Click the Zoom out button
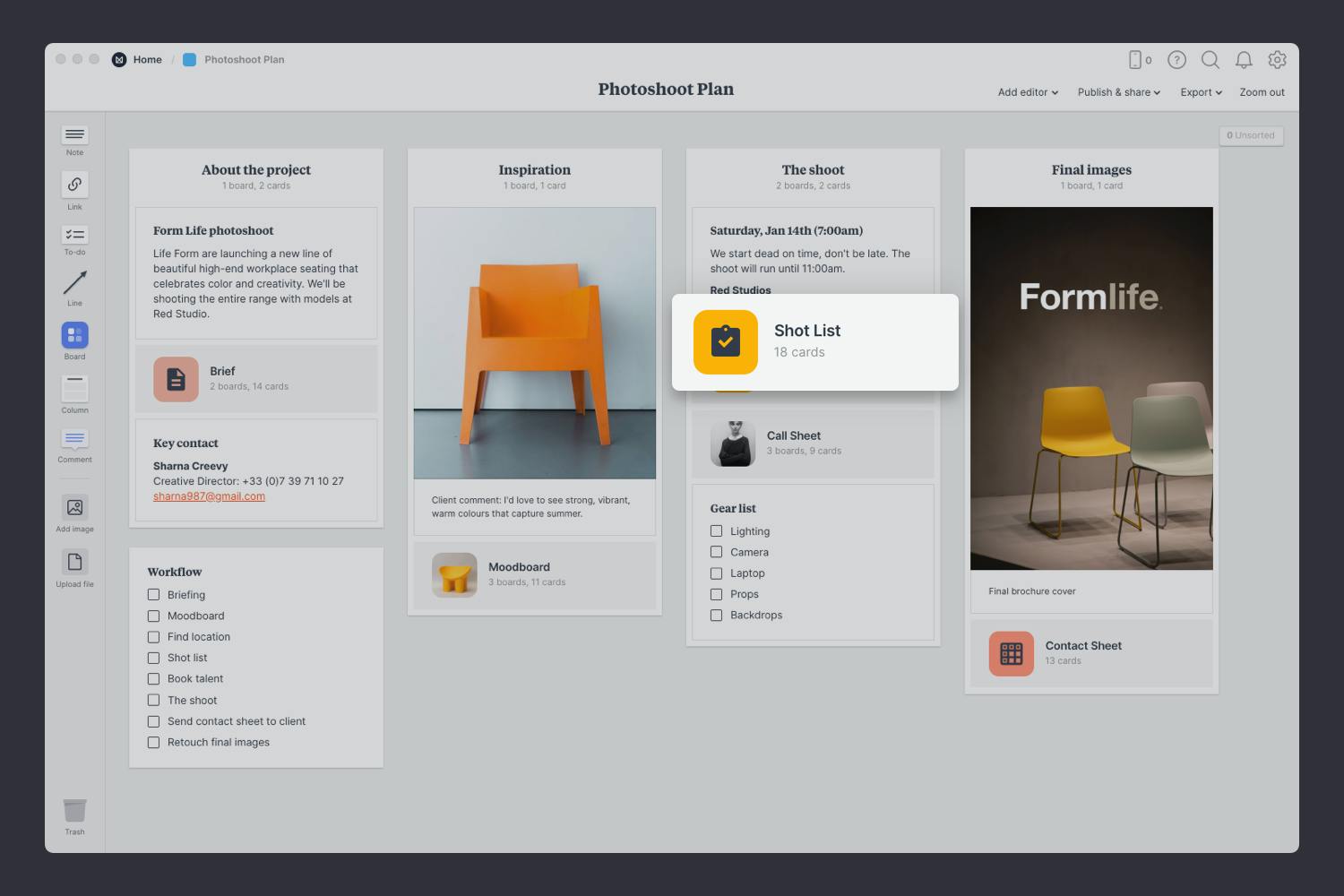 pos(1262,92)
